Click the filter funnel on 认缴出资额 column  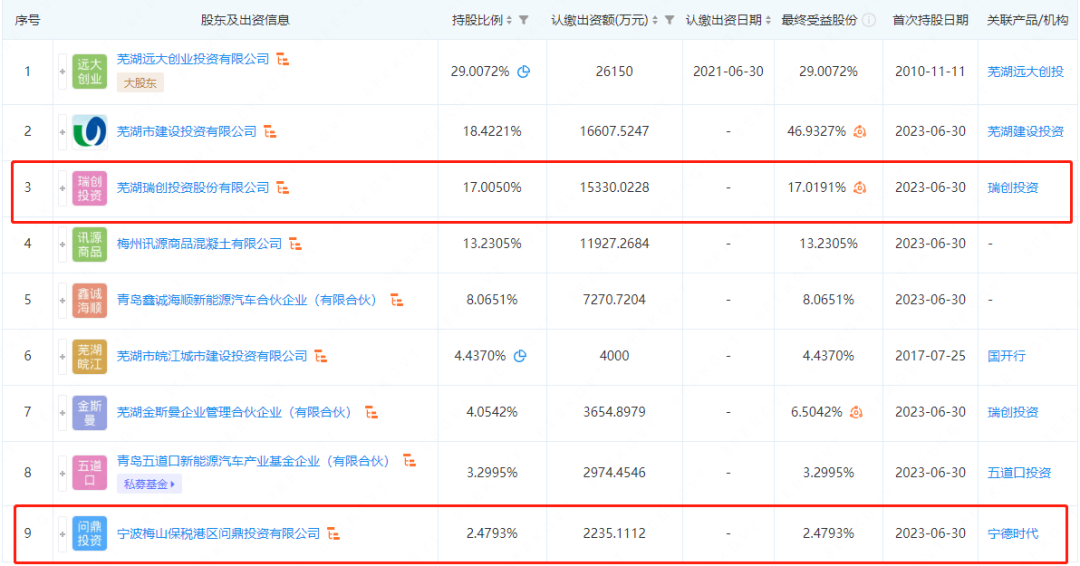(668, 20)
